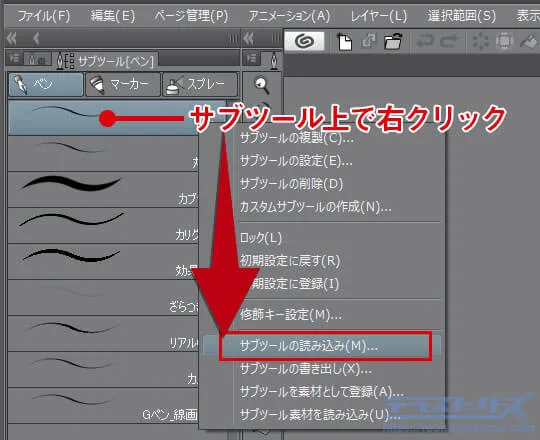Click the CLIP STUDIO spiral icon
This screenshot has width=540, height=440.
click(304, 41)
